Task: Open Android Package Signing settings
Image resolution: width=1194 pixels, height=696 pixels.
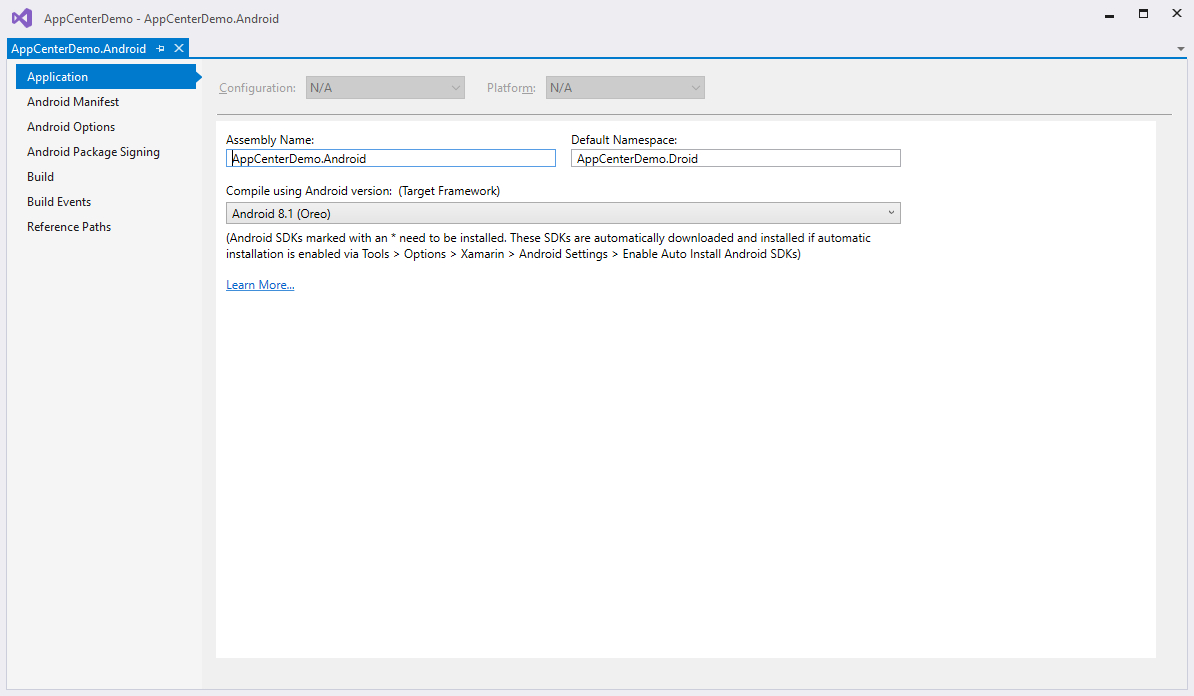Action: tap(93, 152)
